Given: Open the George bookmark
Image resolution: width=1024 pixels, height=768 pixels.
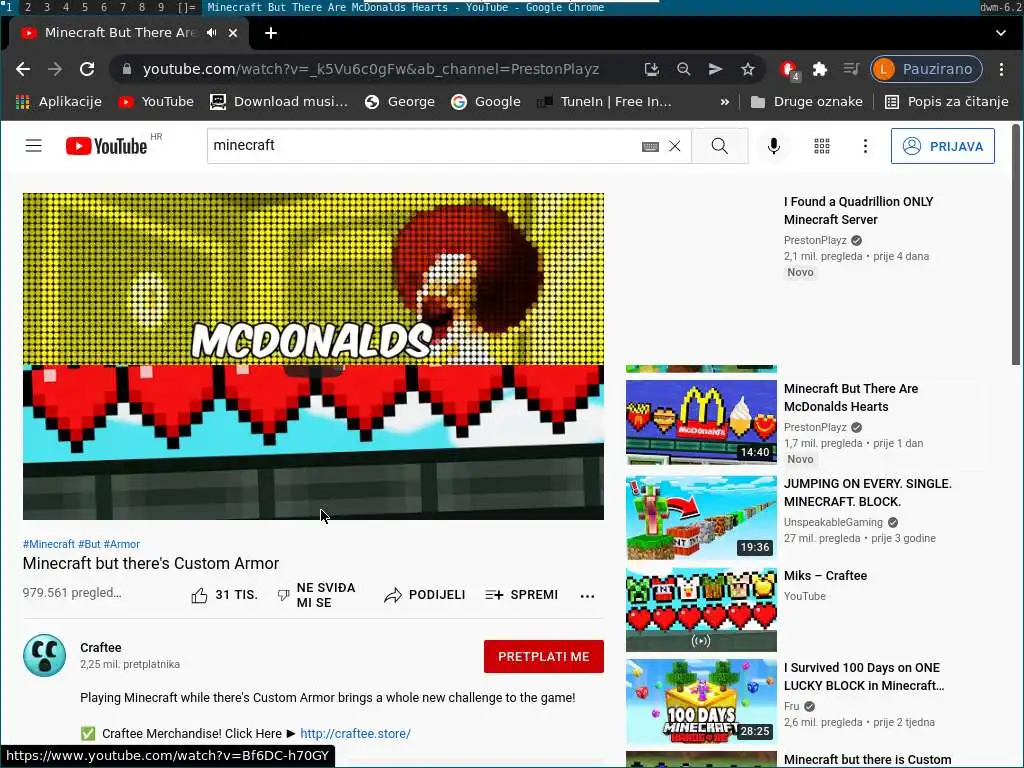Looking at the screenshot, I should tap(400, 102).
